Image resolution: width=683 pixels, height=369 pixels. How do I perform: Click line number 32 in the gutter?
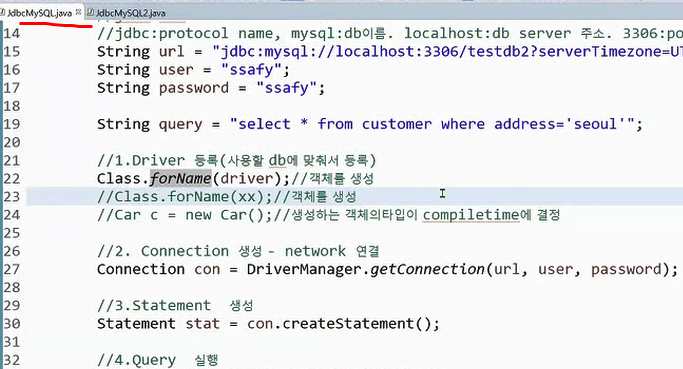pyautogui.click(x=12, y=360)
